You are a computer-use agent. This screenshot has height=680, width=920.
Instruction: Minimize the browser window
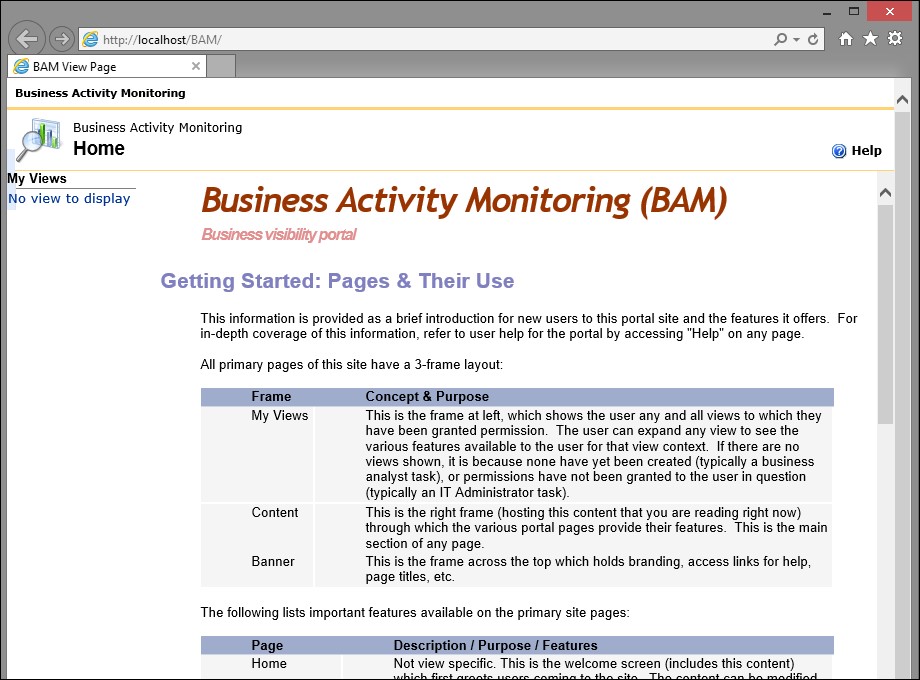[x=827, y=12]
